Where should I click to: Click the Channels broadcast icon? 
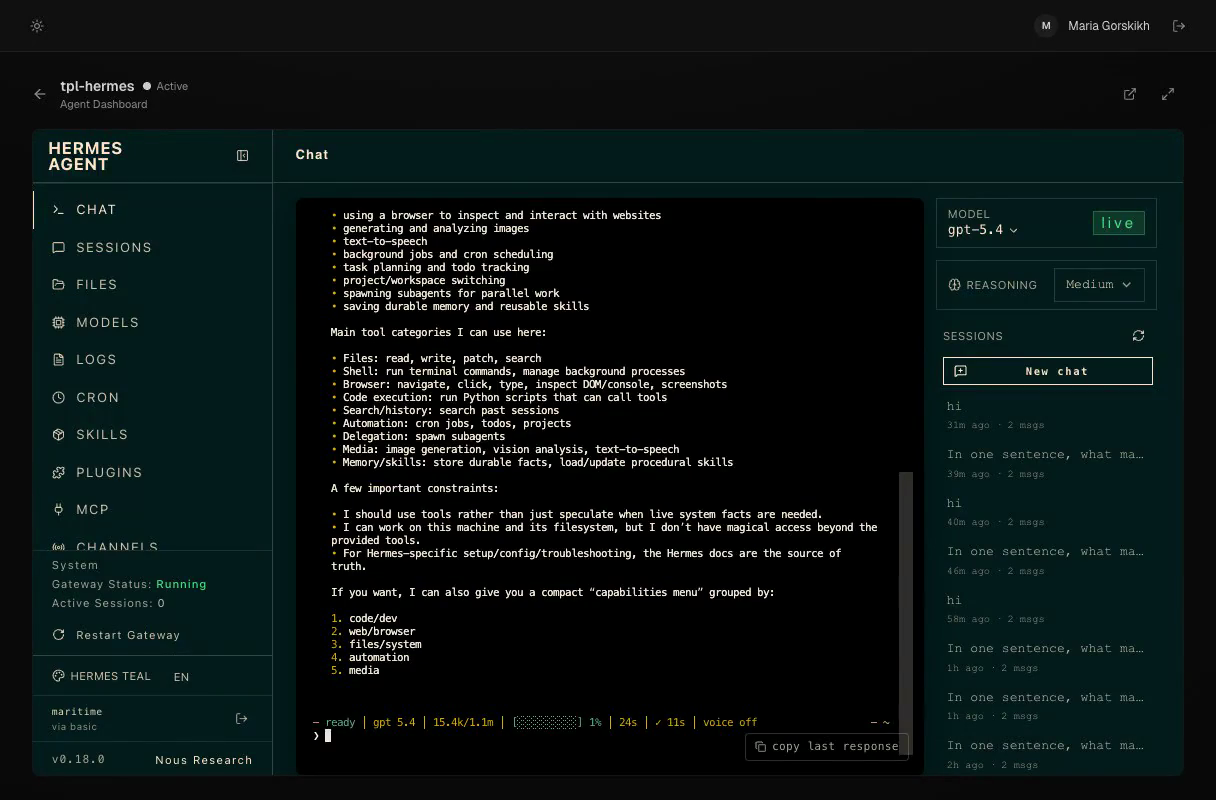(x=58, y=546)
